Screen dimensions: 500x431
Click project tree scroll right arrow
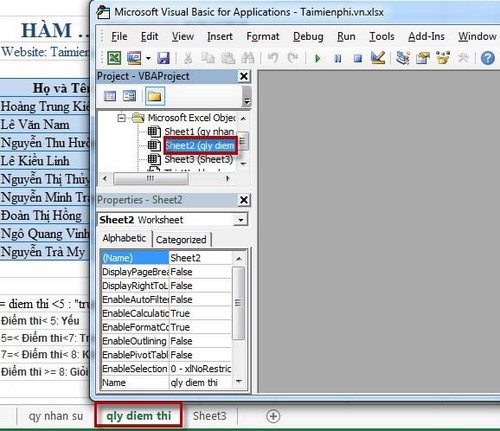(228, 179)
